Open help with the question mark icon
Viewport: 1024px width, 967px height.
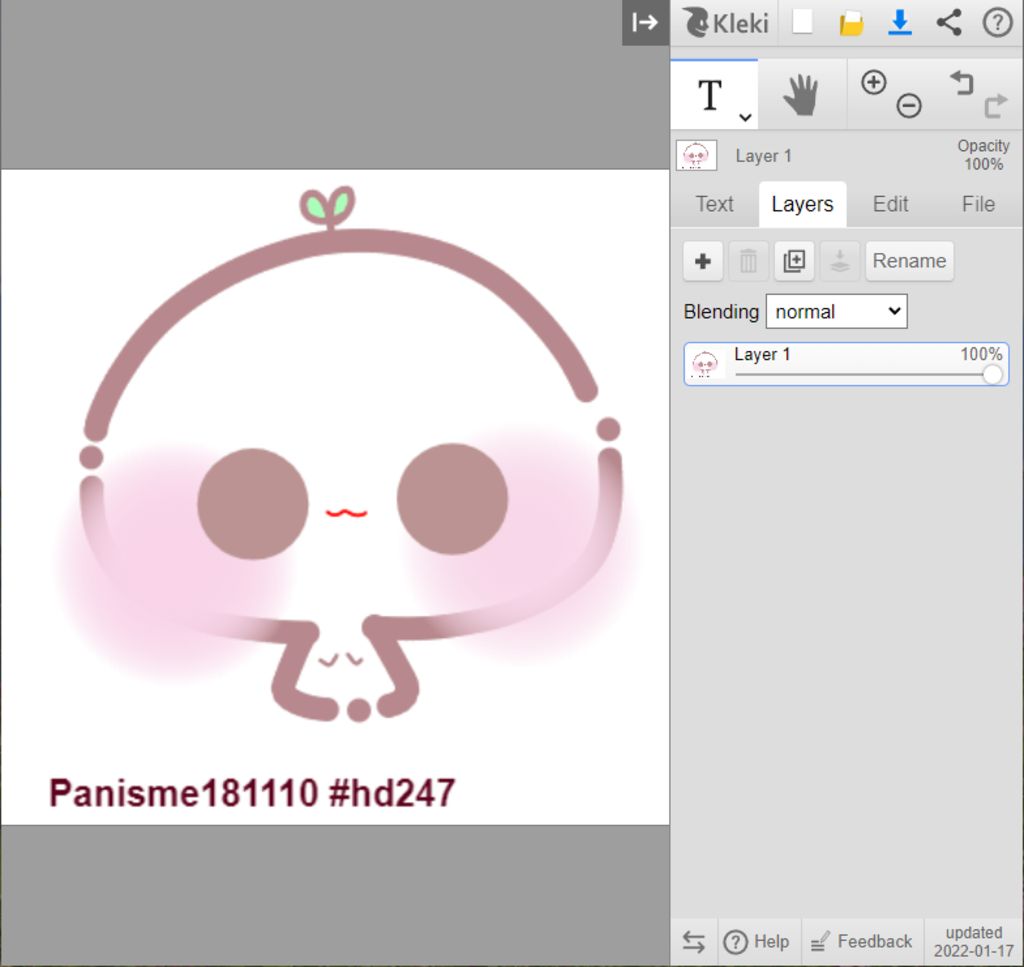tap(997, 23)
